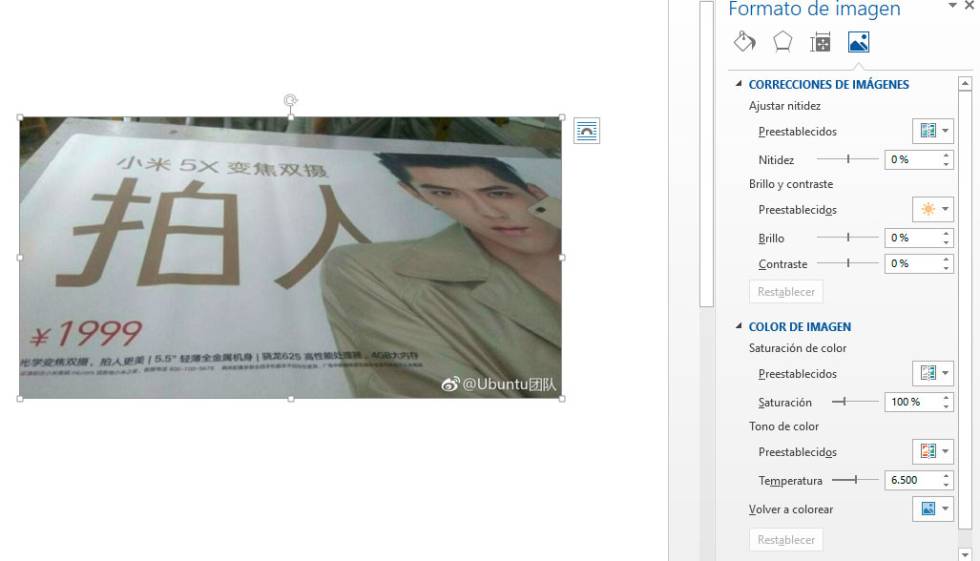The height and width of the screenshot is (561, 980).
Task: Open the brightness and contrast Preestablecidos dropdown
Action: [x=932, y=209]
